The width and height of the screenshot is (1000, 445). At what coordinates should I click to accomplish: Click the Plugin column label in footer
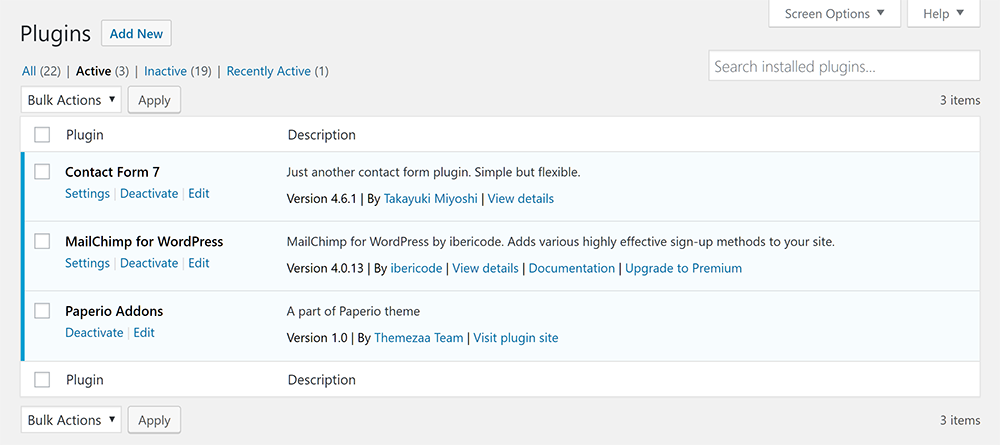tap(85, 380)
